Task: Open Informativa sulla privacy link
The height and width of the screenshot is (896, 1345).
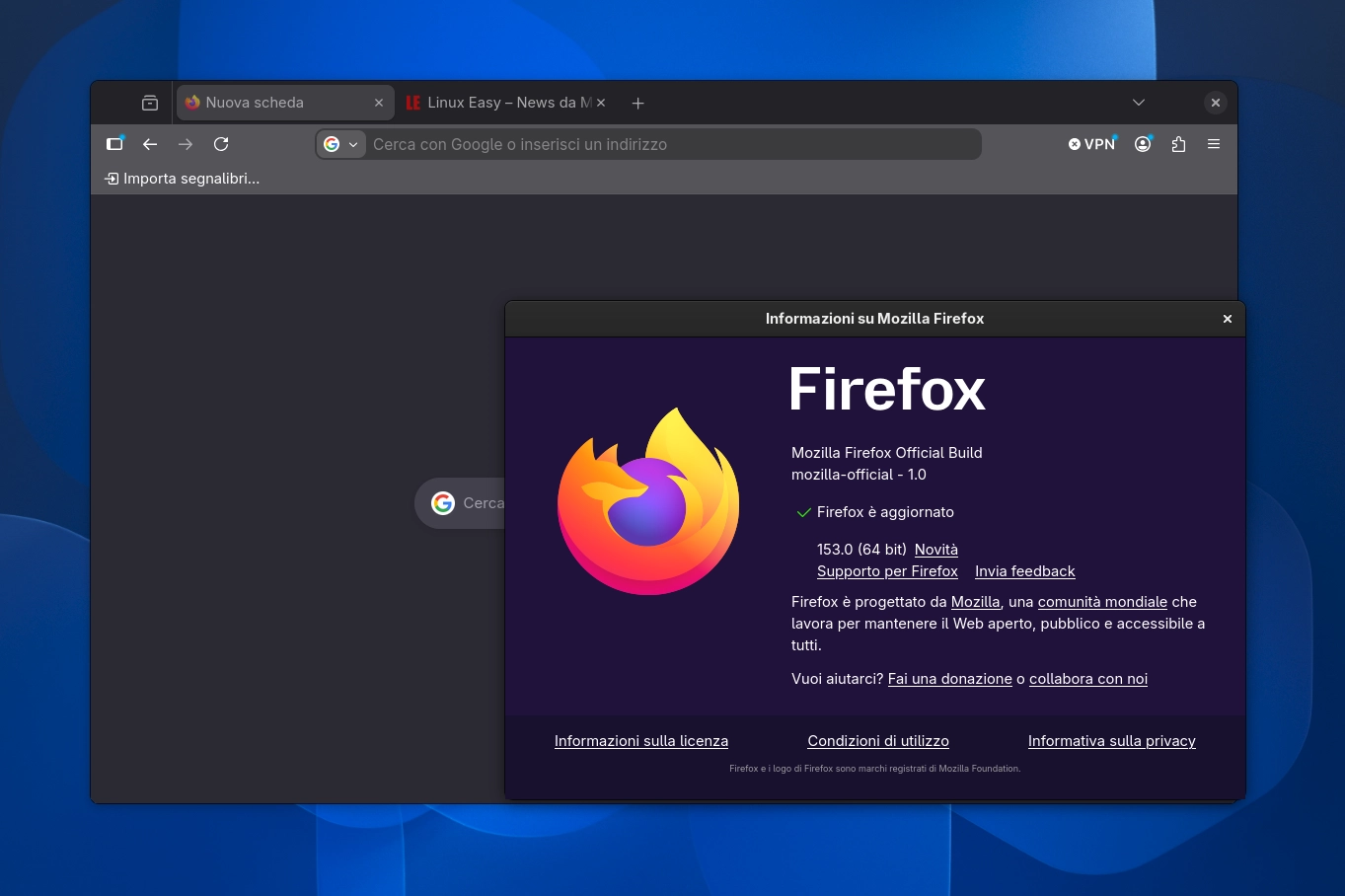Action: pos(1112,741)
